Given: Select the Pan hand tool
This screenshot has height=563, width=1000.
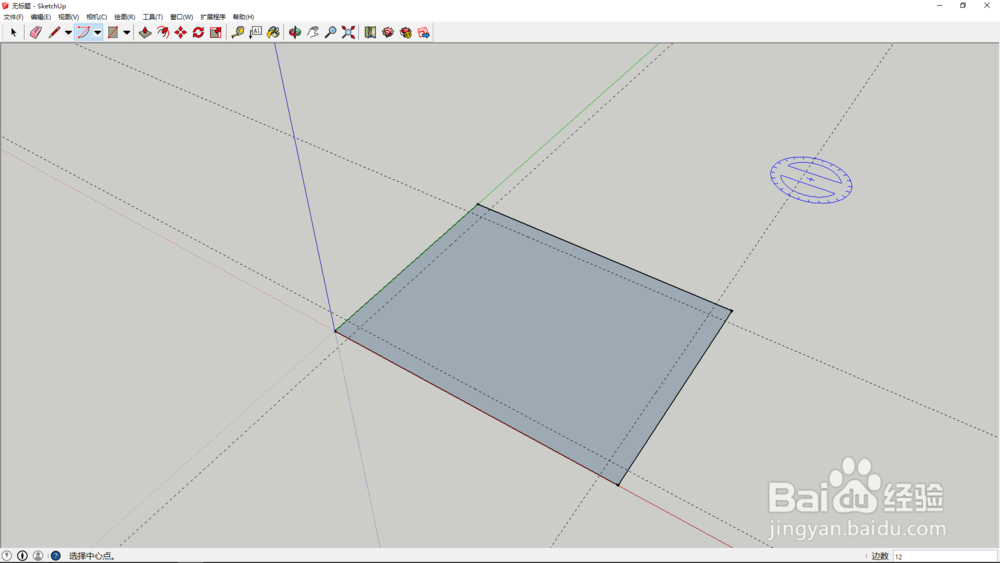Looking at the screenshot, I should (x=312, y=32).
